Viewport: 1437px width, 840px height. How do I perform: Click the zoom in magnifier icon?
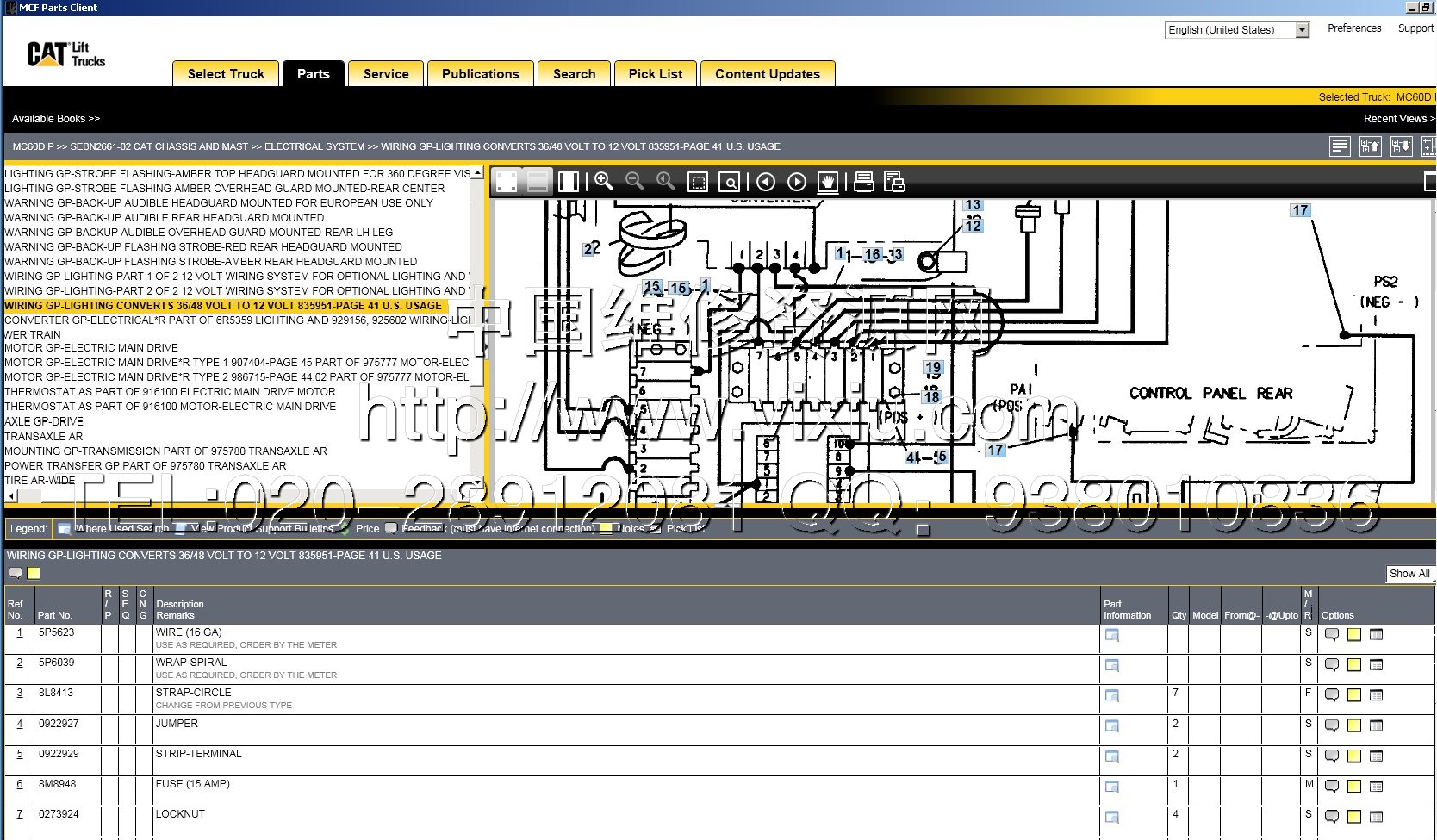click(x=603, y=181)
